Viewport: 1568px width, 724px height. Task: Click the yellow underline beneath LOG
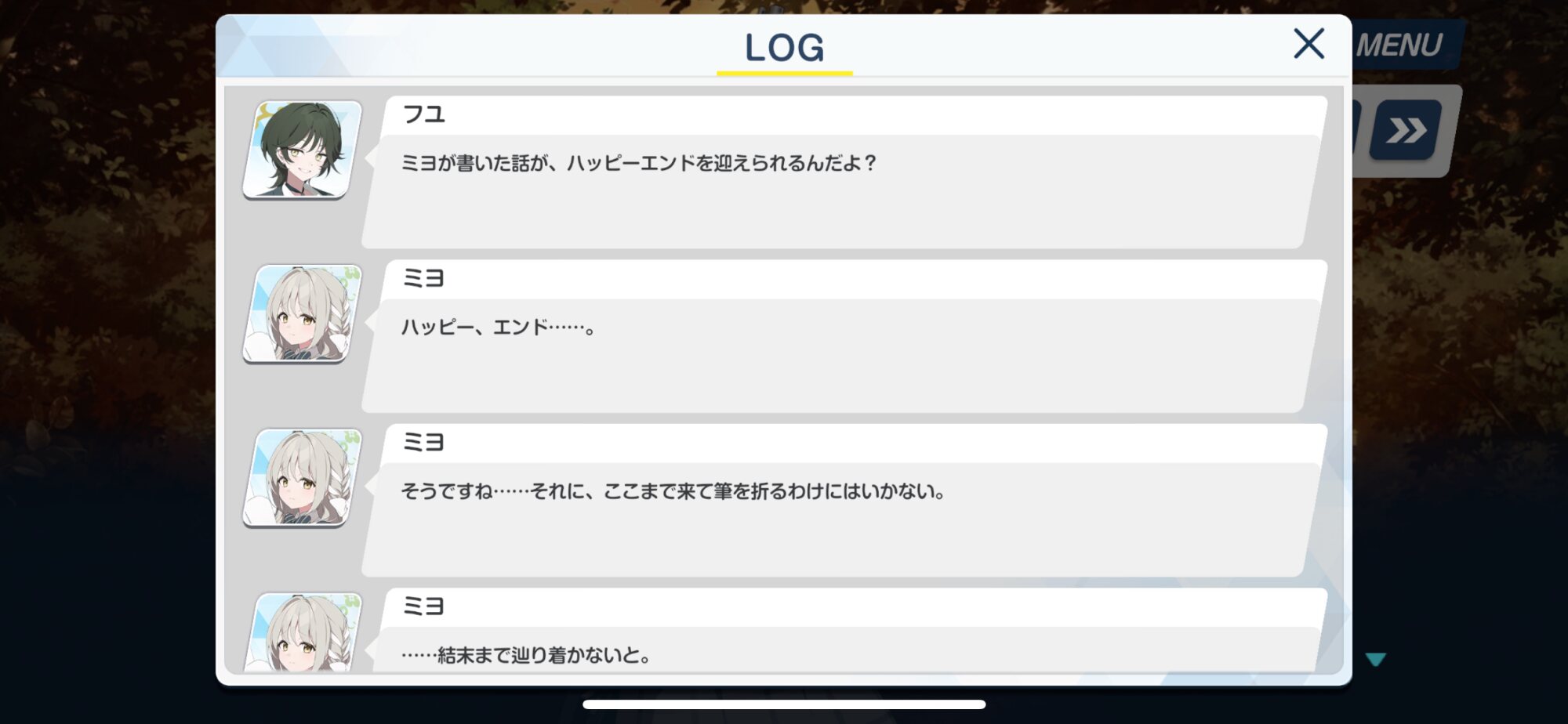click(x=784, y=73)
